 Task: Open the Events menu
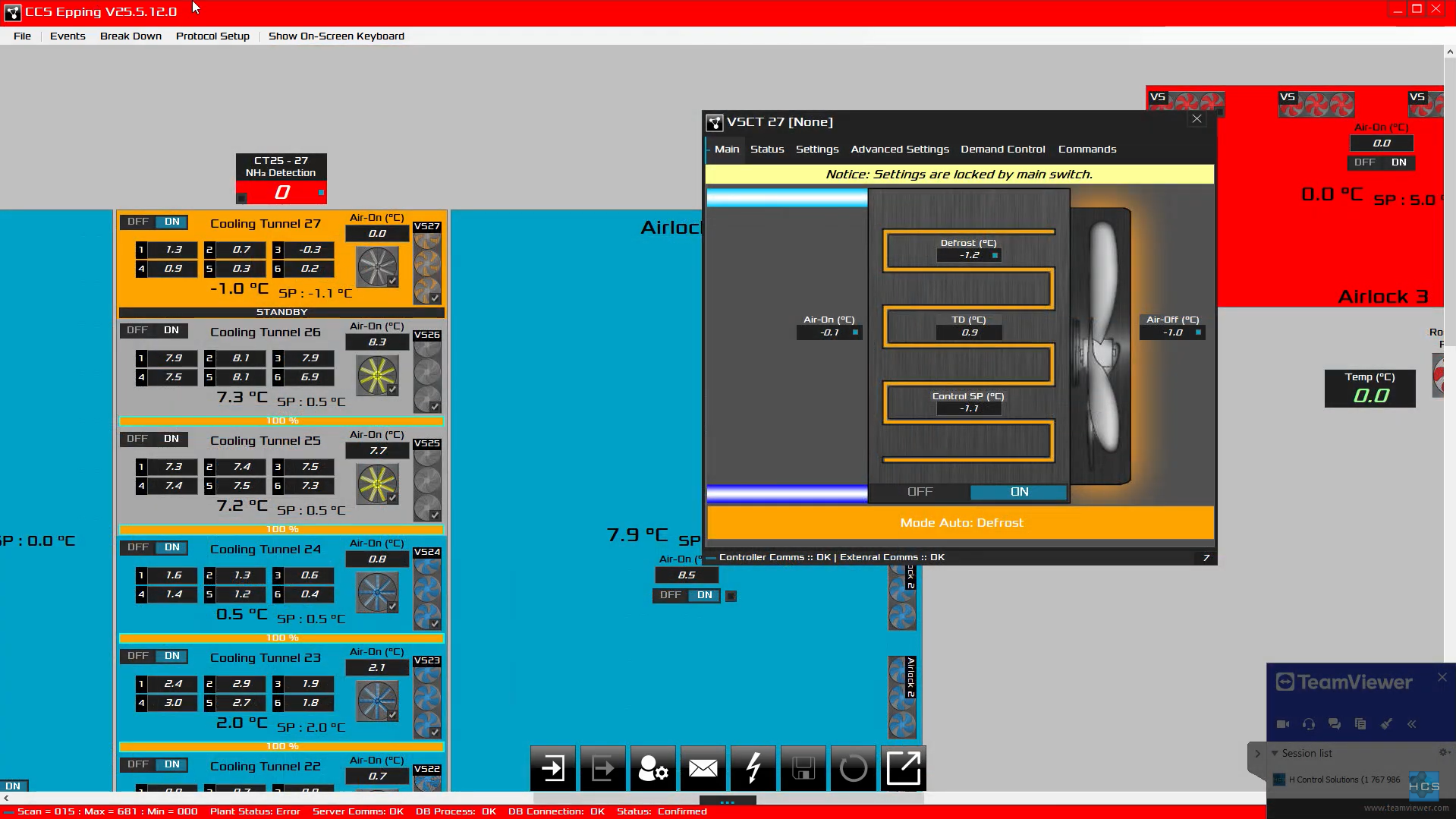point(68,36)
